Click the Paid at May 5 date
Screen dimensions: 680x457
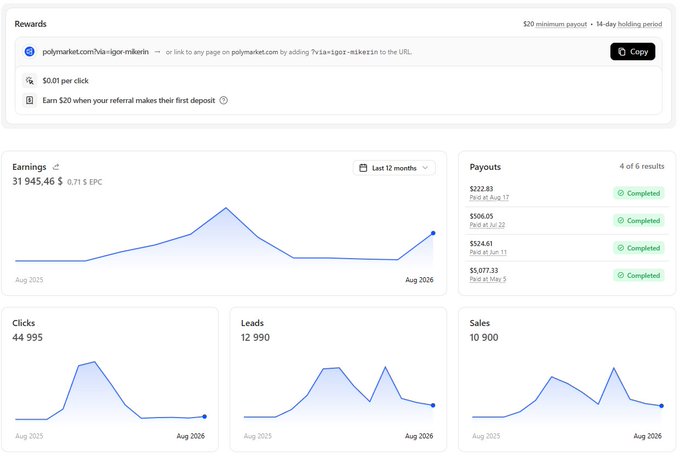(488, 279)
